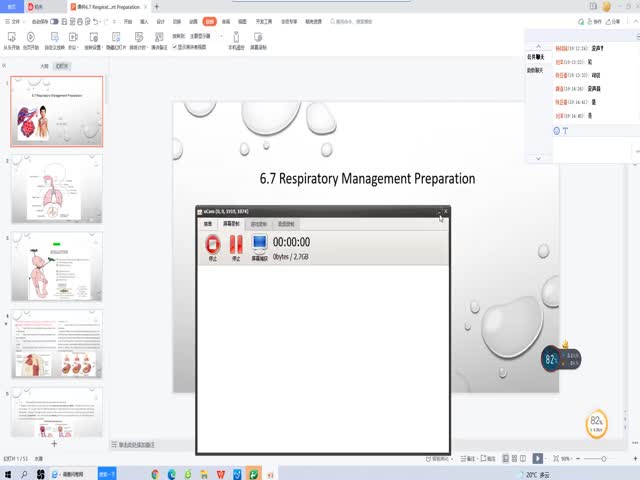
Task: Click the comments button in status bar
Action: point(488,459)
